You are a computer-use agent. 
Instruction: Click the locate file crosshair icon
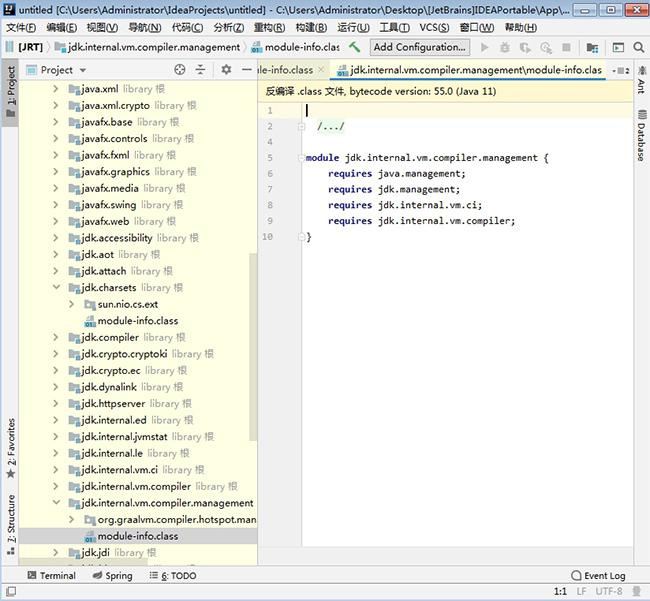coord(180,70)
